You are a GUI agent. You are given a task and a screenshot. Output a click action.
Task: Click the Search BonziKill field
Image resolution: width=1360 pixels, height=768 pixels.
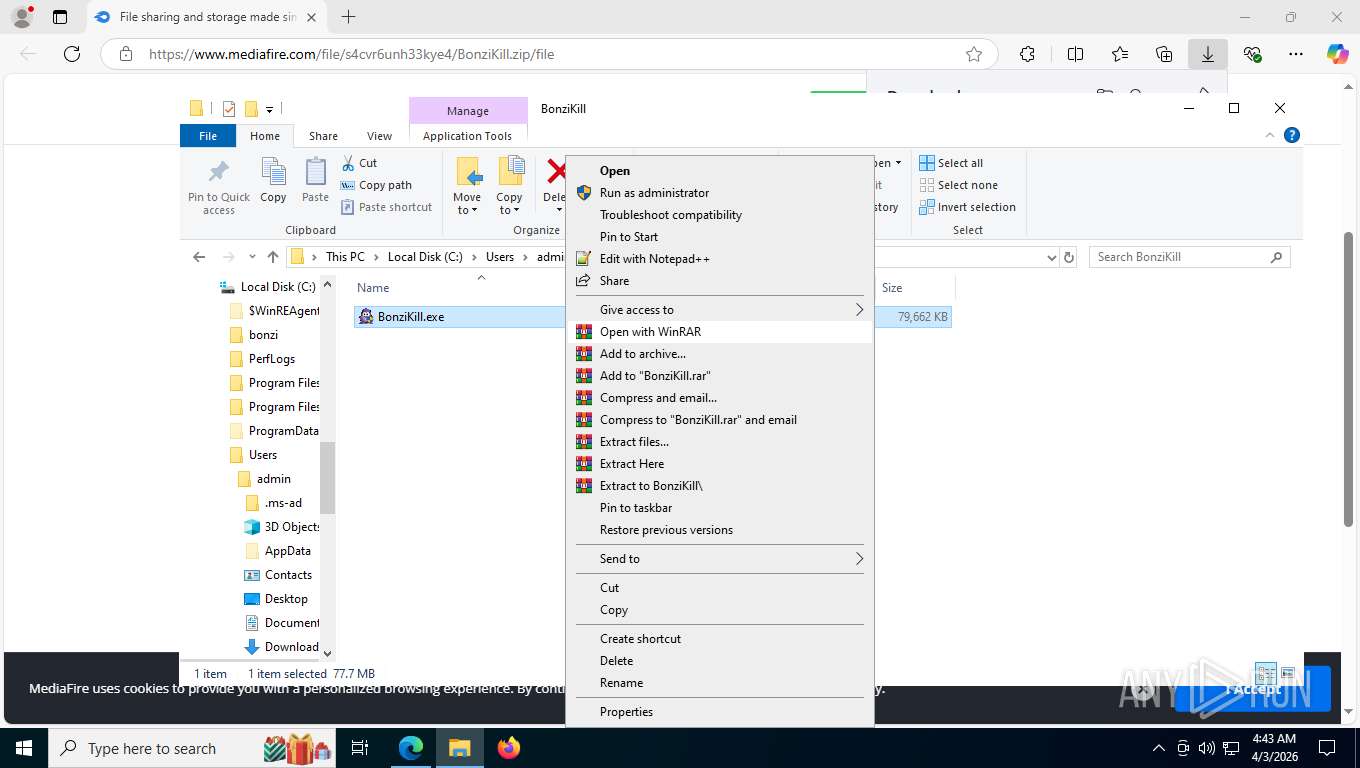point(1189,257)
